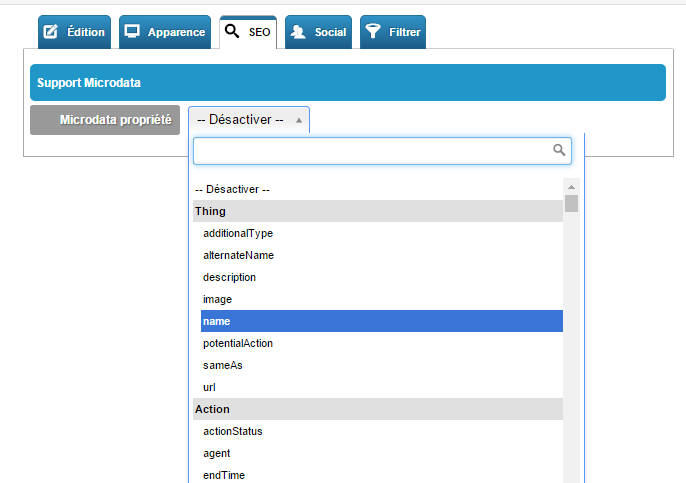Click the monitor icon on Apparence tab
Screen dimensions: 686x483
(x=132, y=32)
